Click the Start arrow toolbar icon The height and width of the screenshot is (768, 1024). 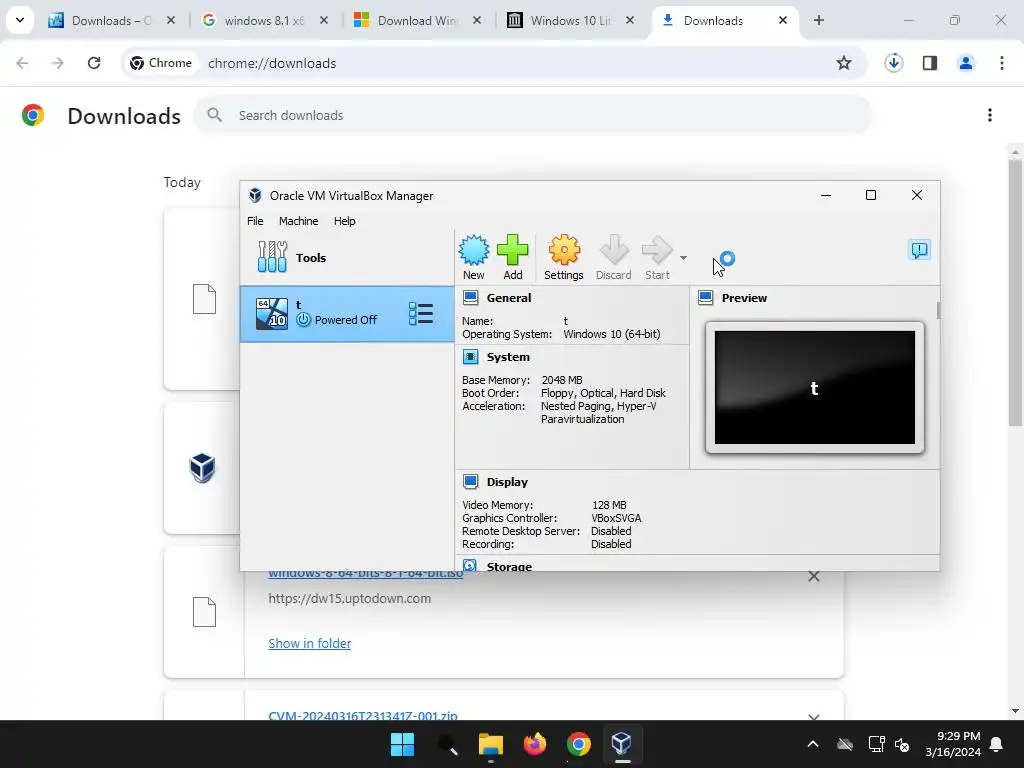click(657, 257)
